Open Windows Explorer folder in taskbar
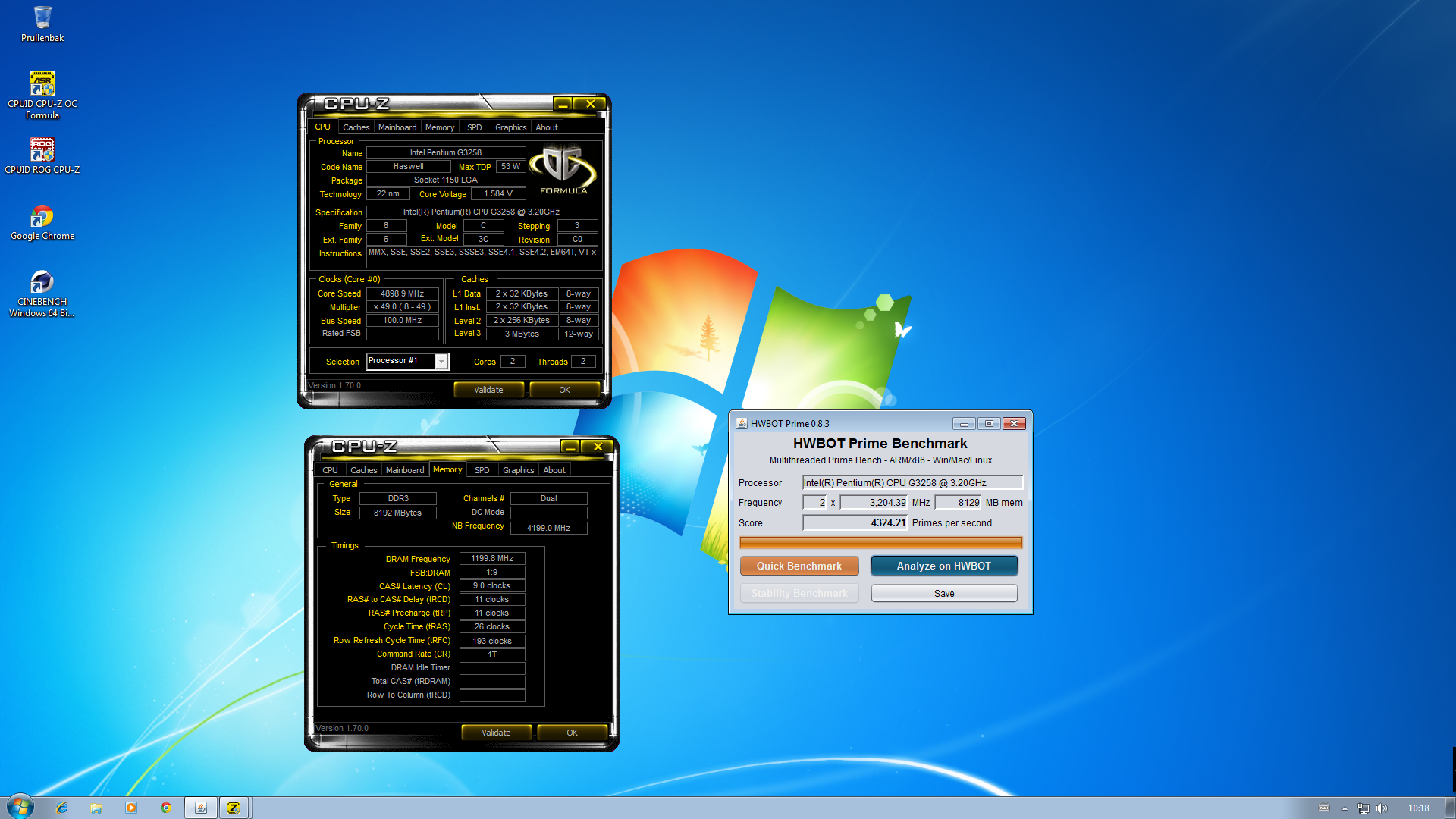Viewport: 1456px width, 819px height. 96,808
